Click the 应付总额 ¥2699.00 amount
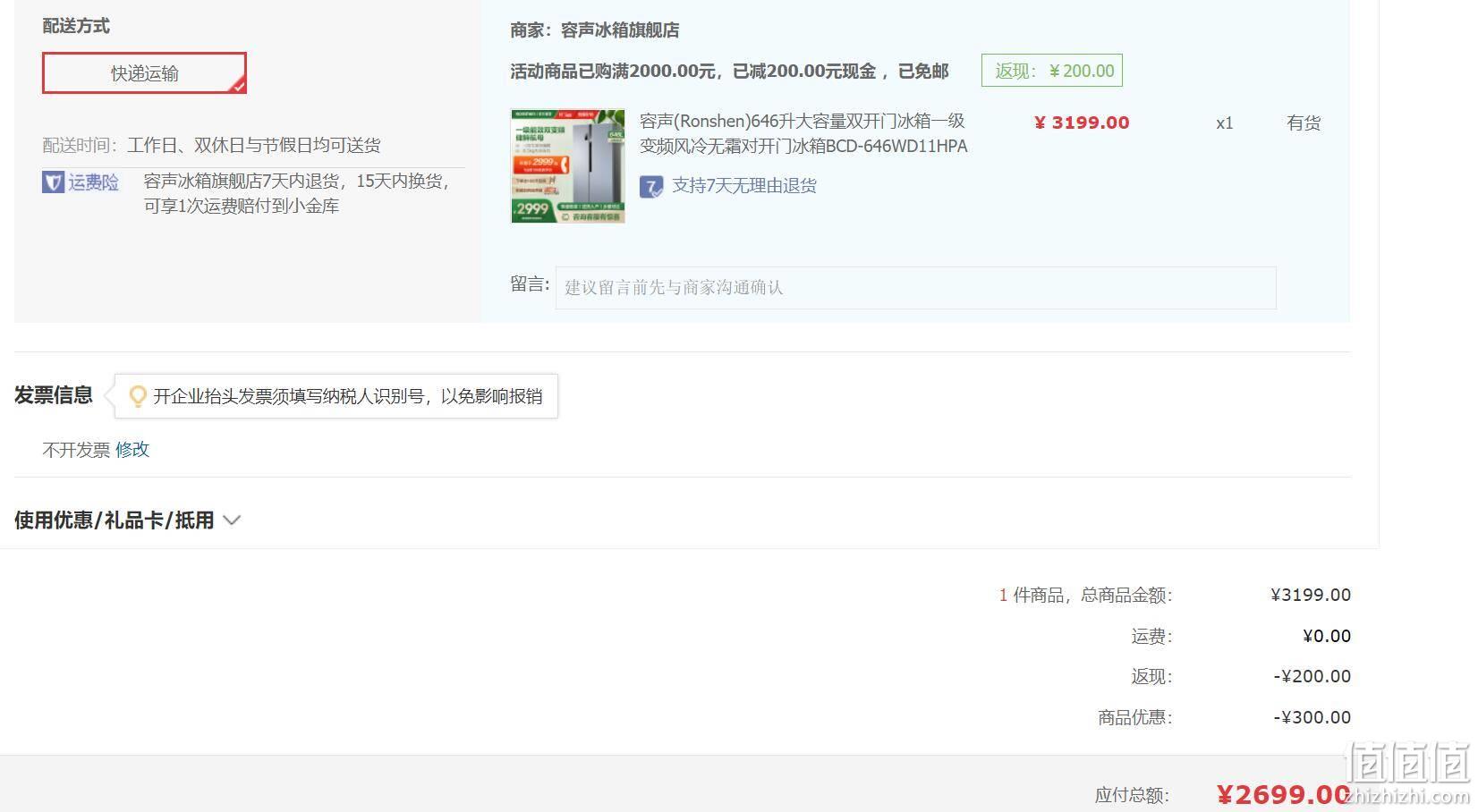Viewport: 1478px width, 812px height. [x=1283, y=794]
